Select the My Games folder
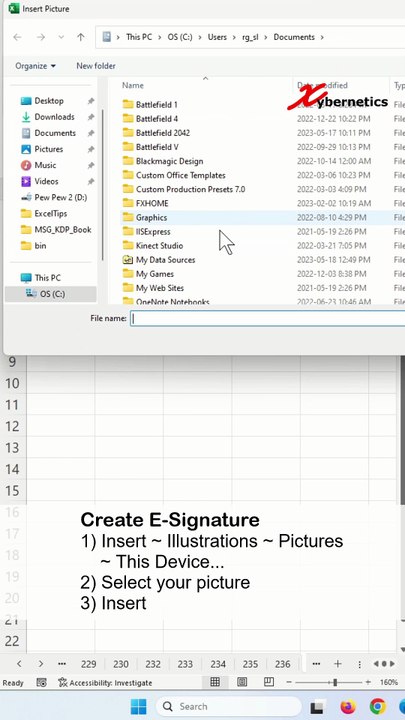Screen dimensions: 405x720 (155, 274)
